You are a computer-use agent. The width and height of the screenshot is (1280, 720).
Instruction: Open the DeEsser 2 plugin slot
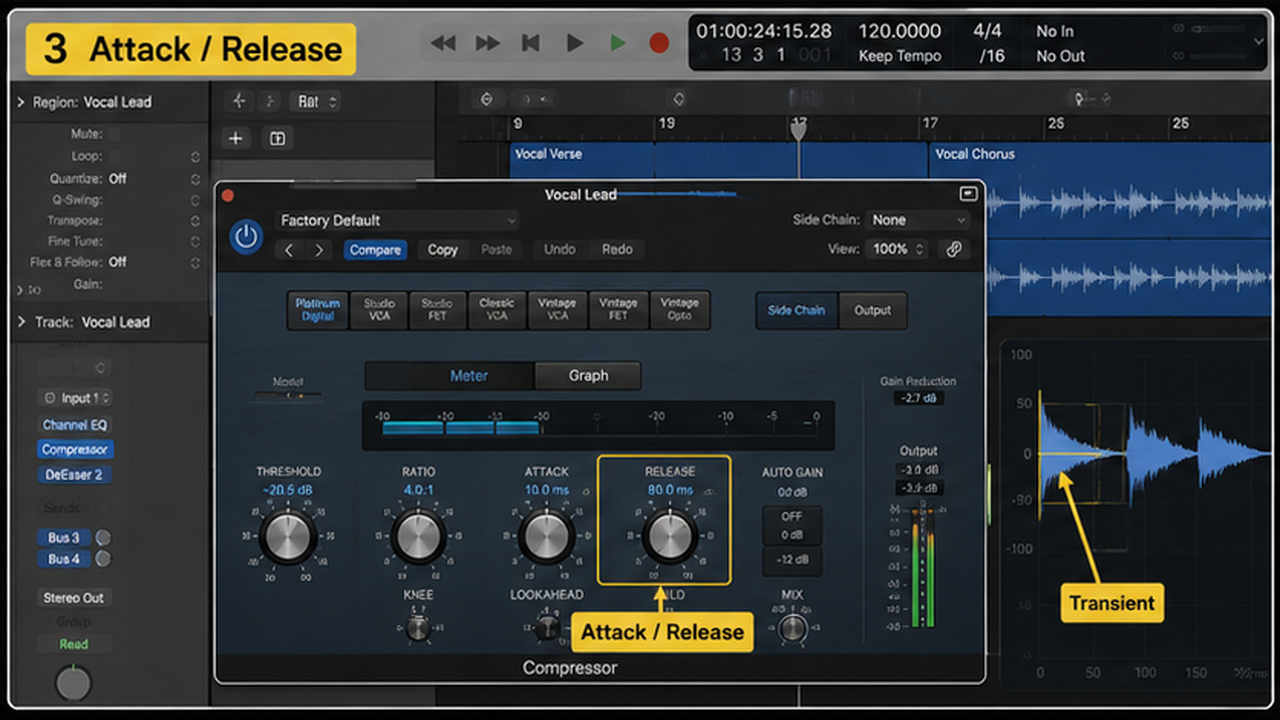click(75, 475)
